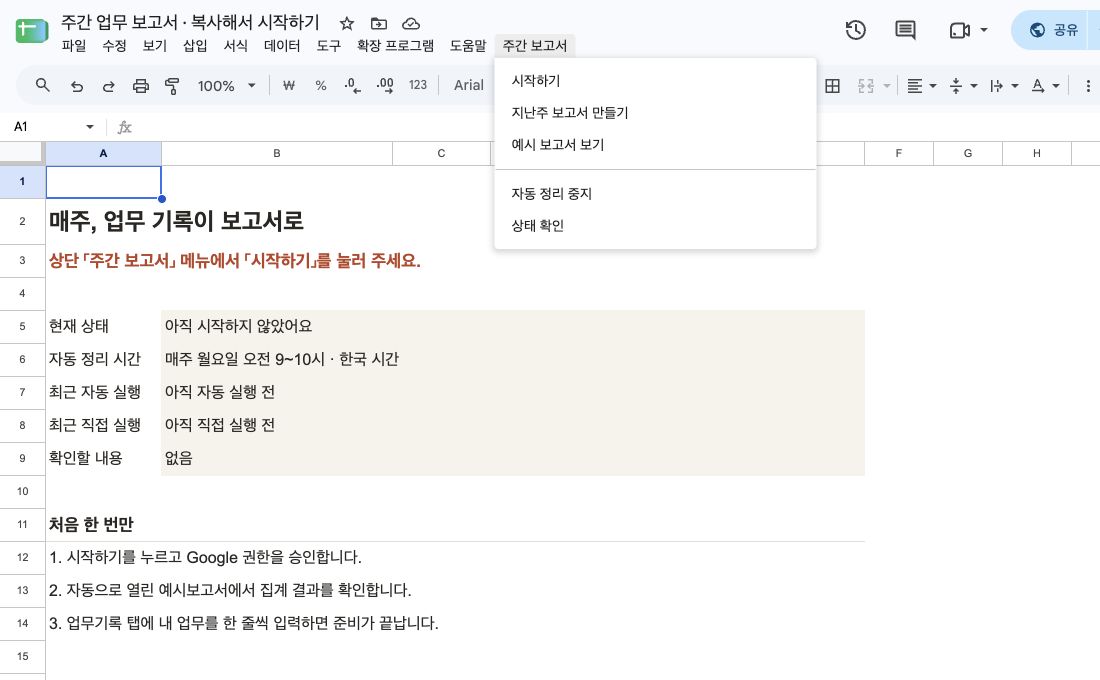Open horizontal align options
Screen dimensions: 1100x680
[x=921, y=86]
